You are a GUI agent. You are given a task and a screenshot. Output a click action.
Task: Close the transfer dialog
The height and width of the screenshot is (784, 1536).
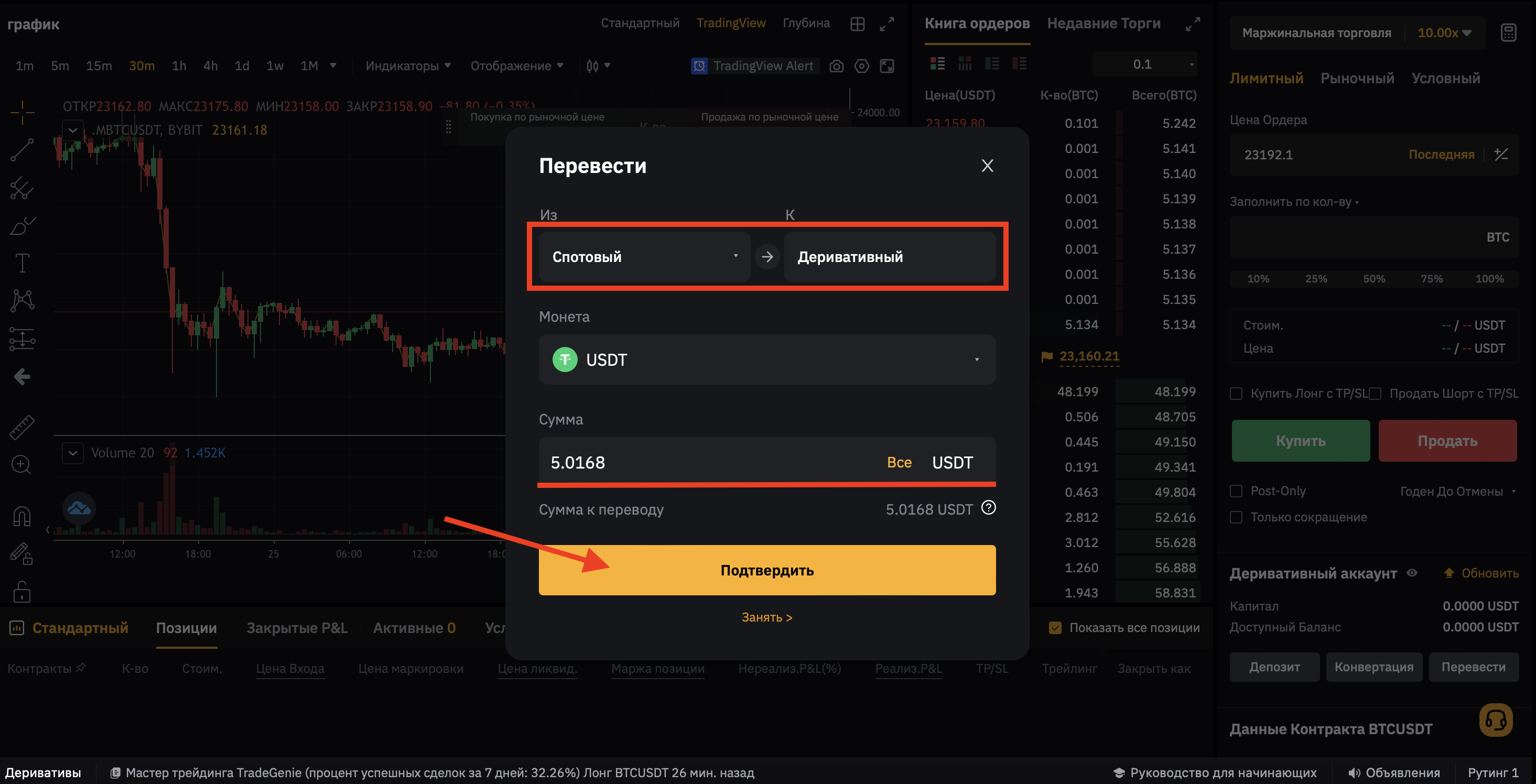[988, 166]
